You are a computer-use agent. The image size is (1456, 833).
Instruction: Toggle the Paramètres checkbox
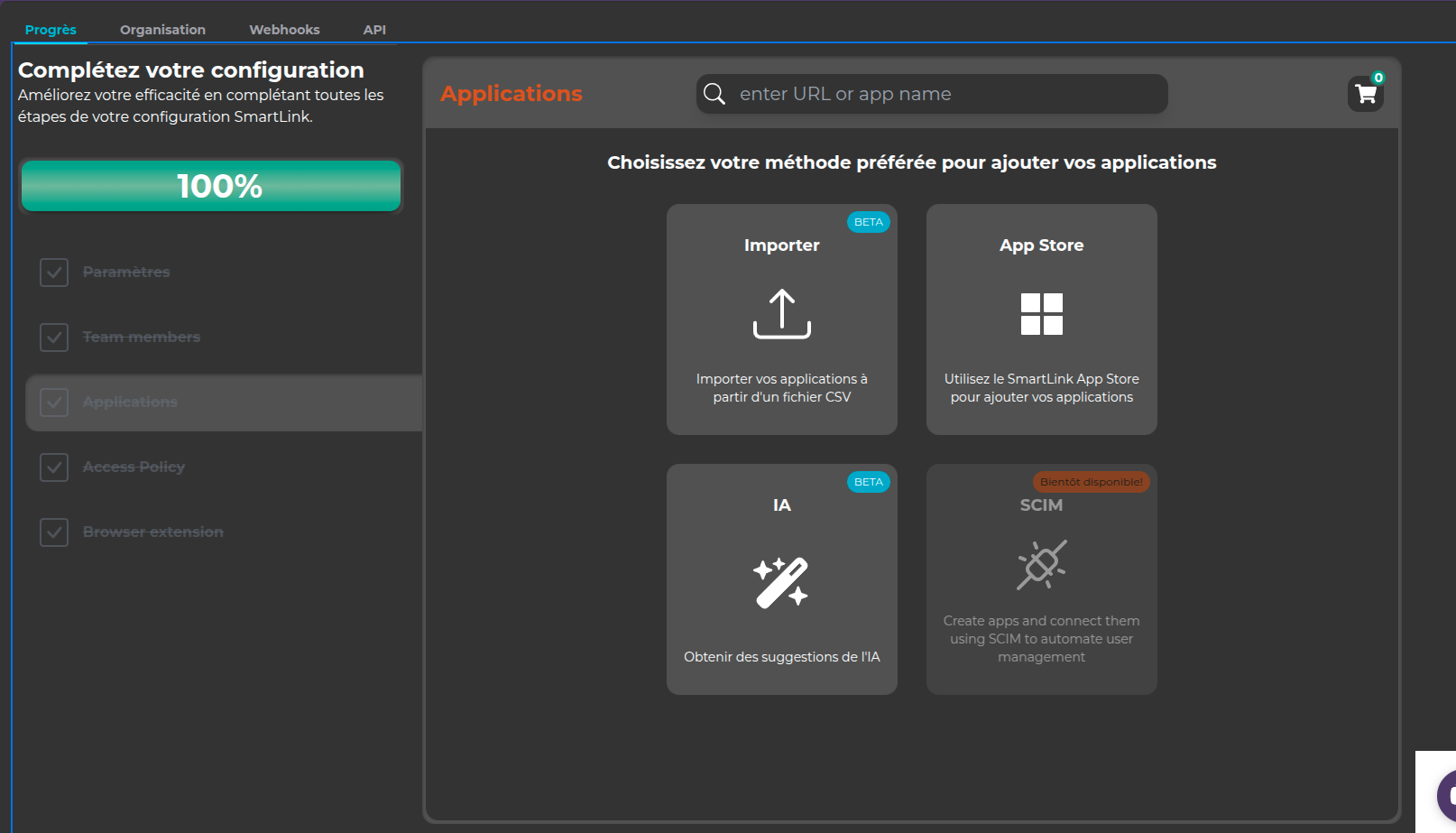(x=54, y=273)
